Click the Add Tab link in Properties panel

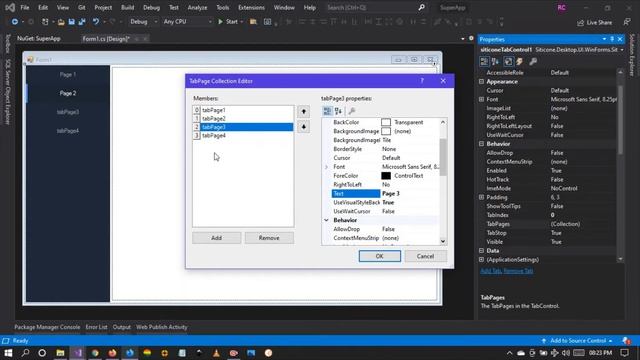491,271
